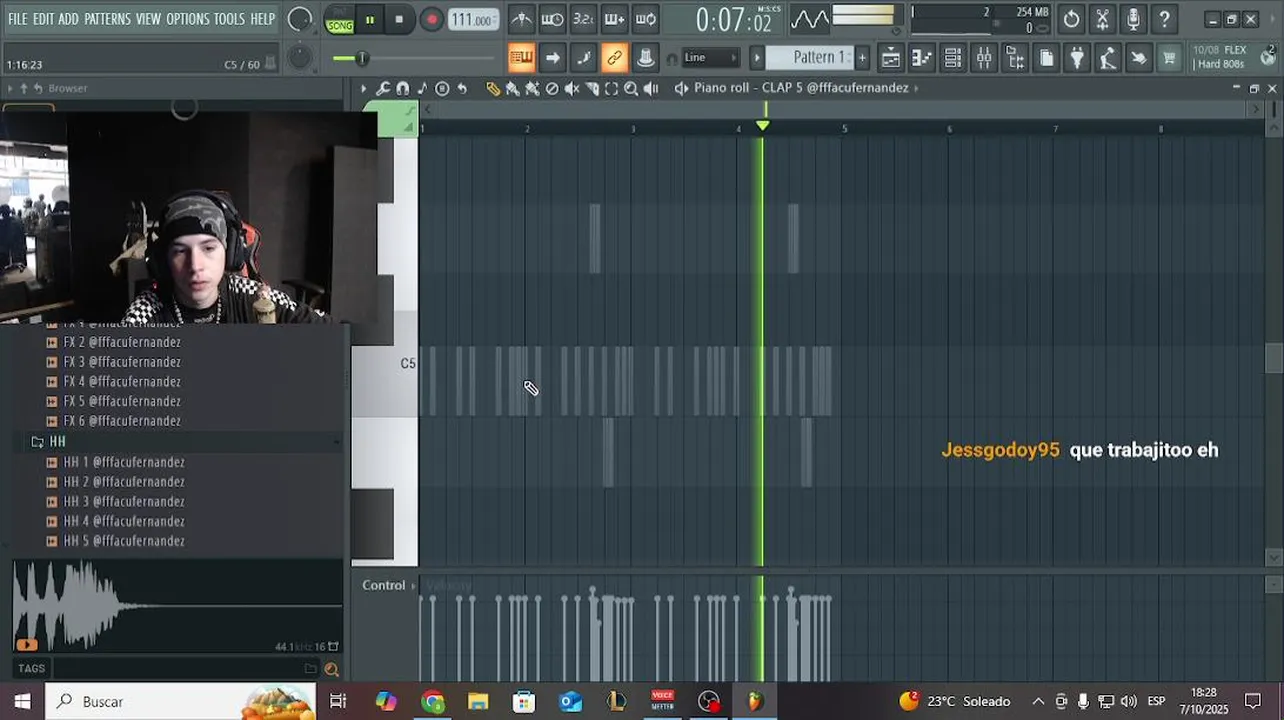Toggle typing keyboard to piano

[x=521, y=58]
